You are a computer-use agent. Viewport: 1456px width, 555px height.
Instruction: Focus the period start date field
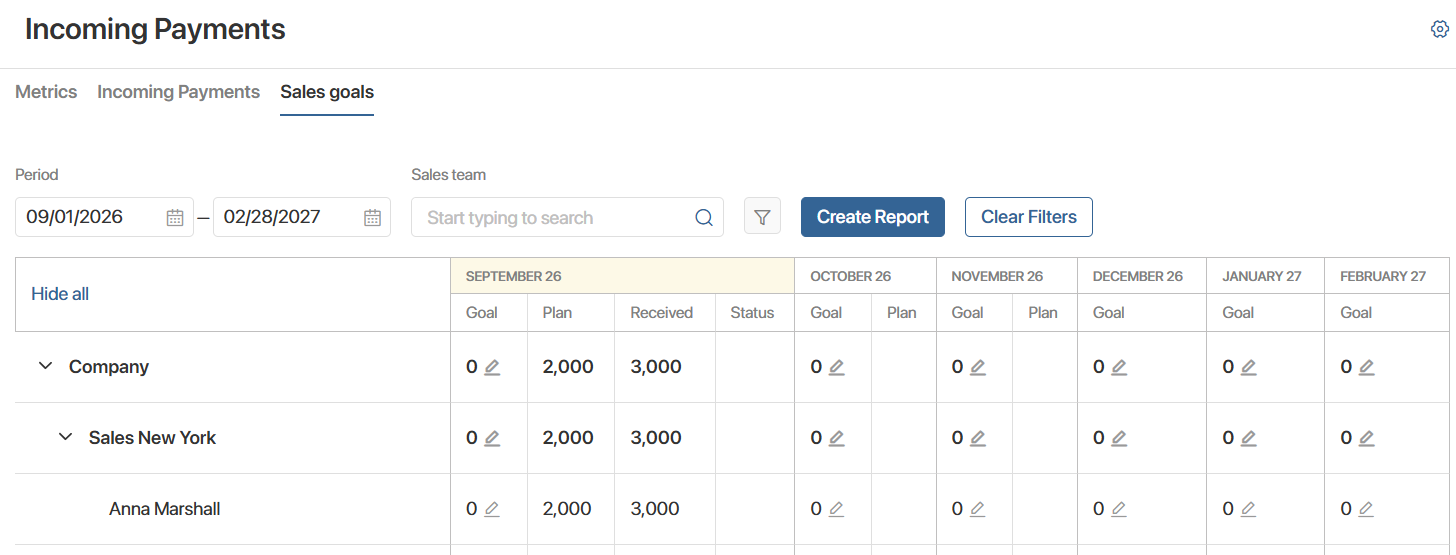tap(104, 217)
